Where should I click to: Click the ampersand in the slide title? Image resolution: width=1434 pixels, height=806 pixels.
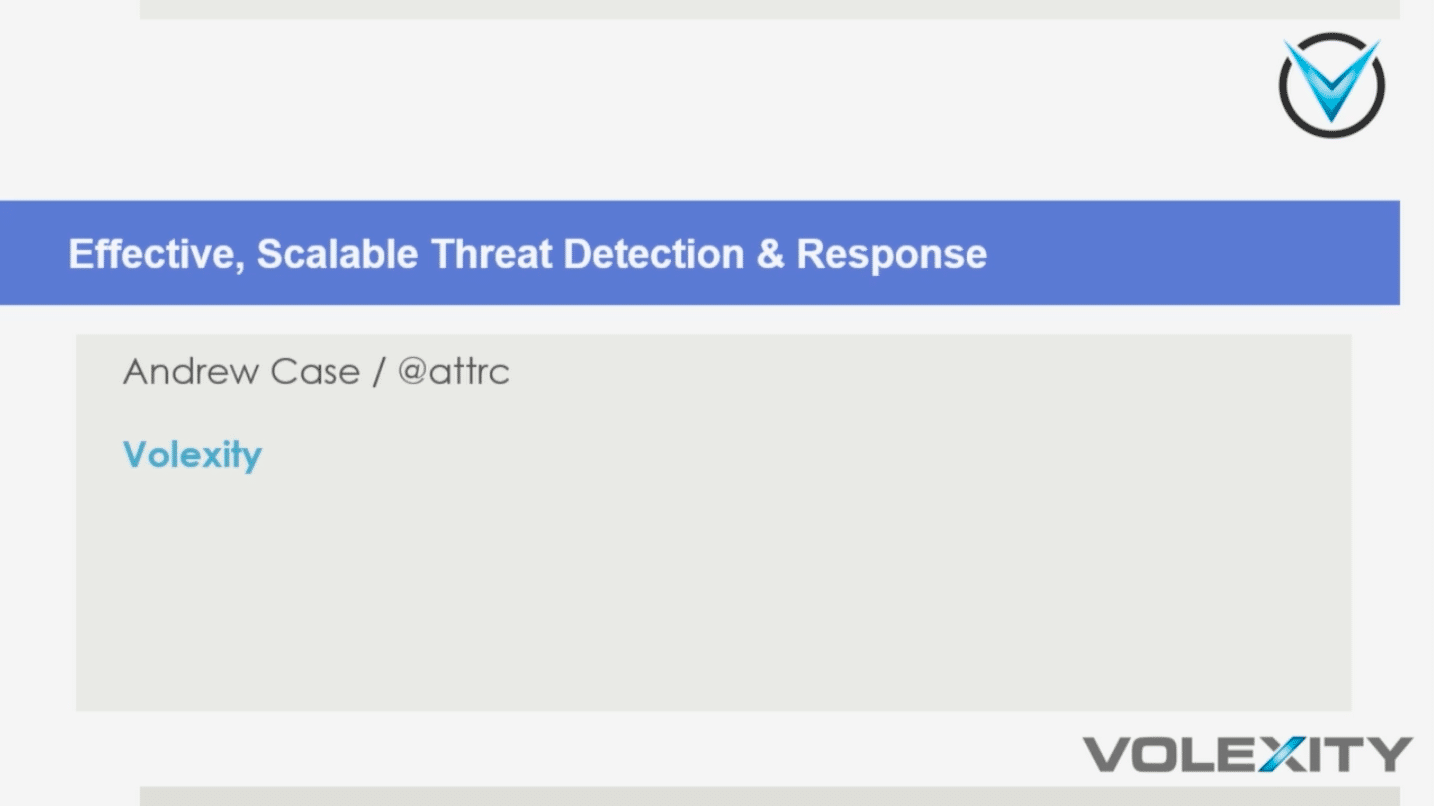click(x=770, y=254)
